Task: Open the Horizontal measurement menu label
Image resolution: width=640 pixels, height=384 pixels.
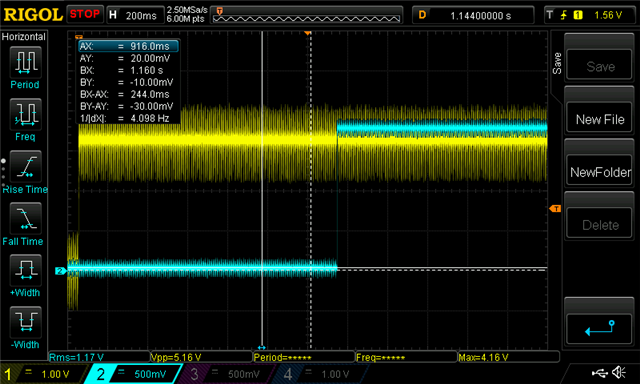Action: (x=24, y=37)
